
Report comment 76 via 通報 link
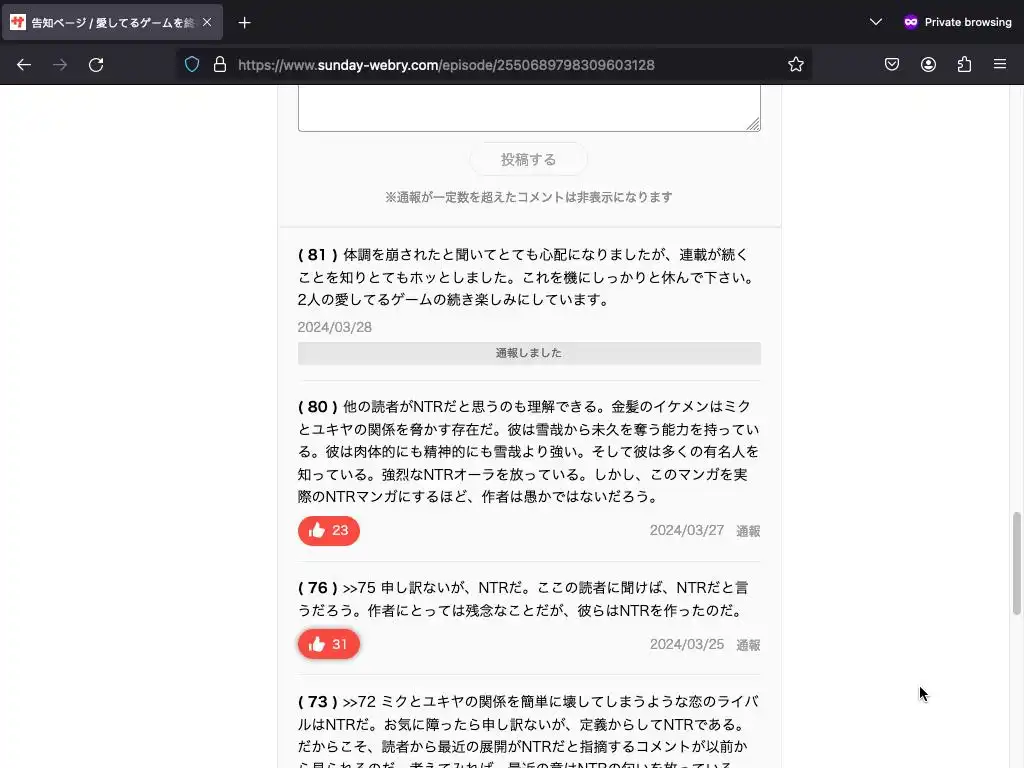[748, 645]
